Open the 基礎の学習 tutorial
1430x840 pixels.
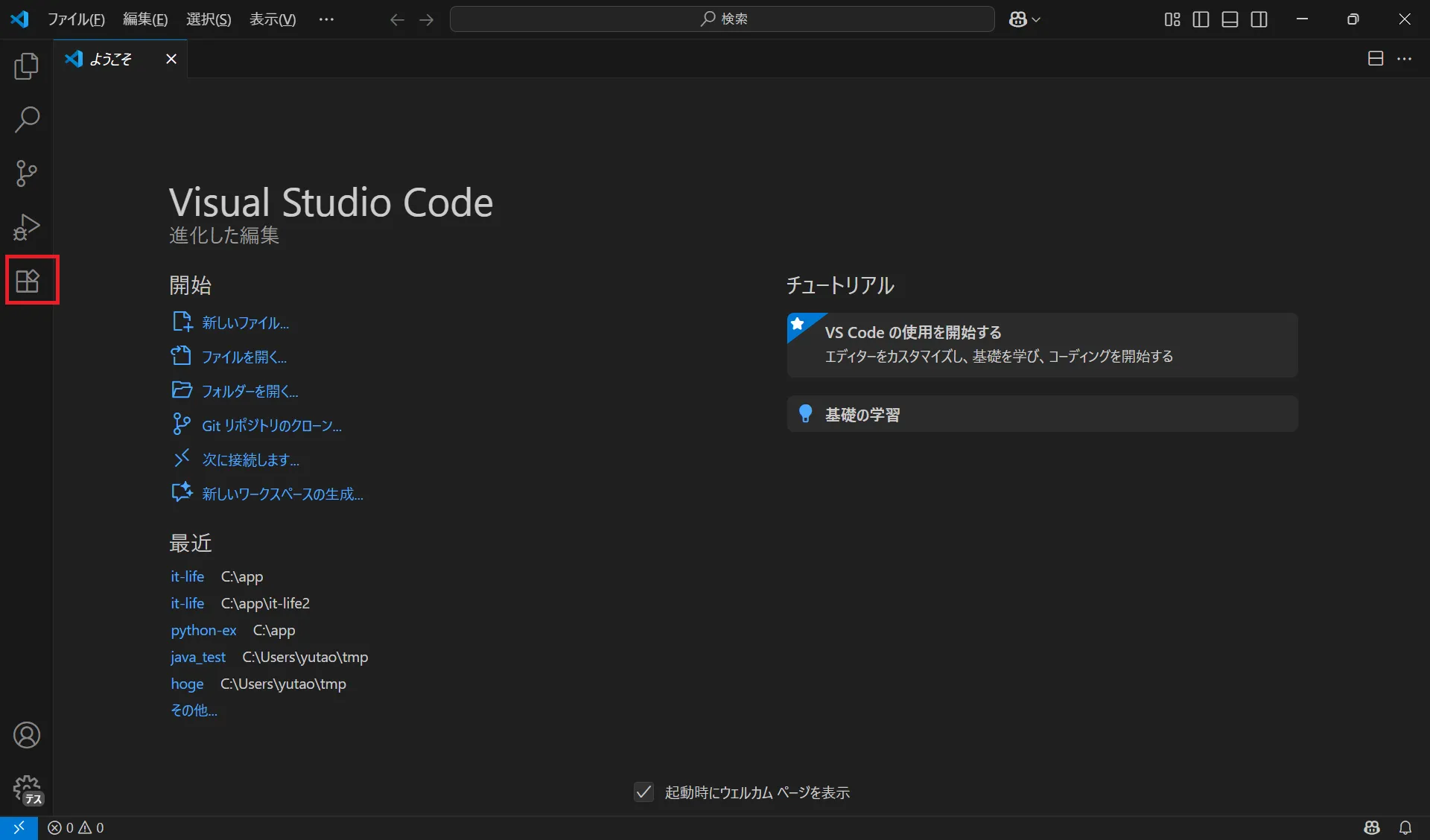tap(1042, 414)
